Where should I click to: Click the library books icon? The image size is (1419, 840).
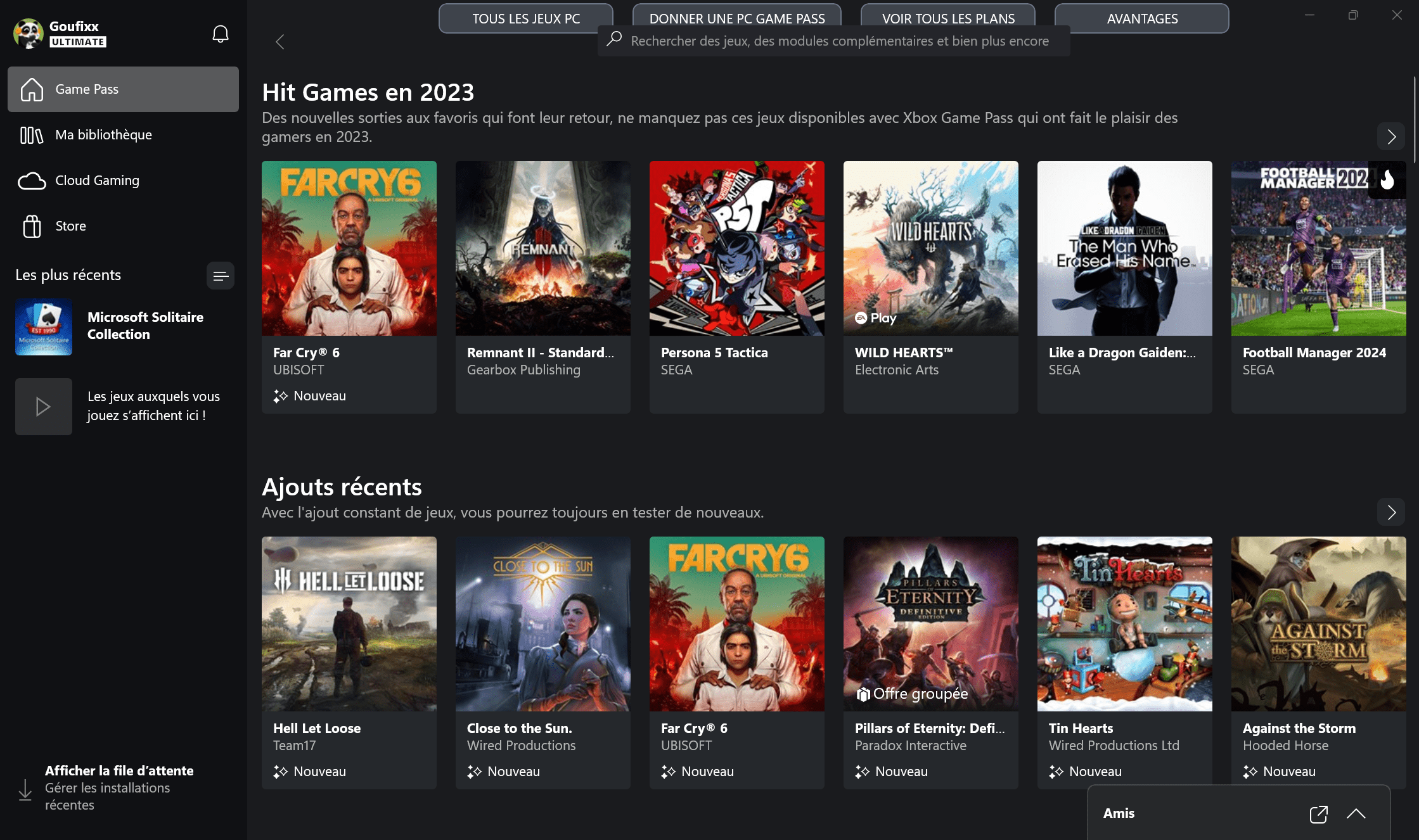tap(32, 135)
